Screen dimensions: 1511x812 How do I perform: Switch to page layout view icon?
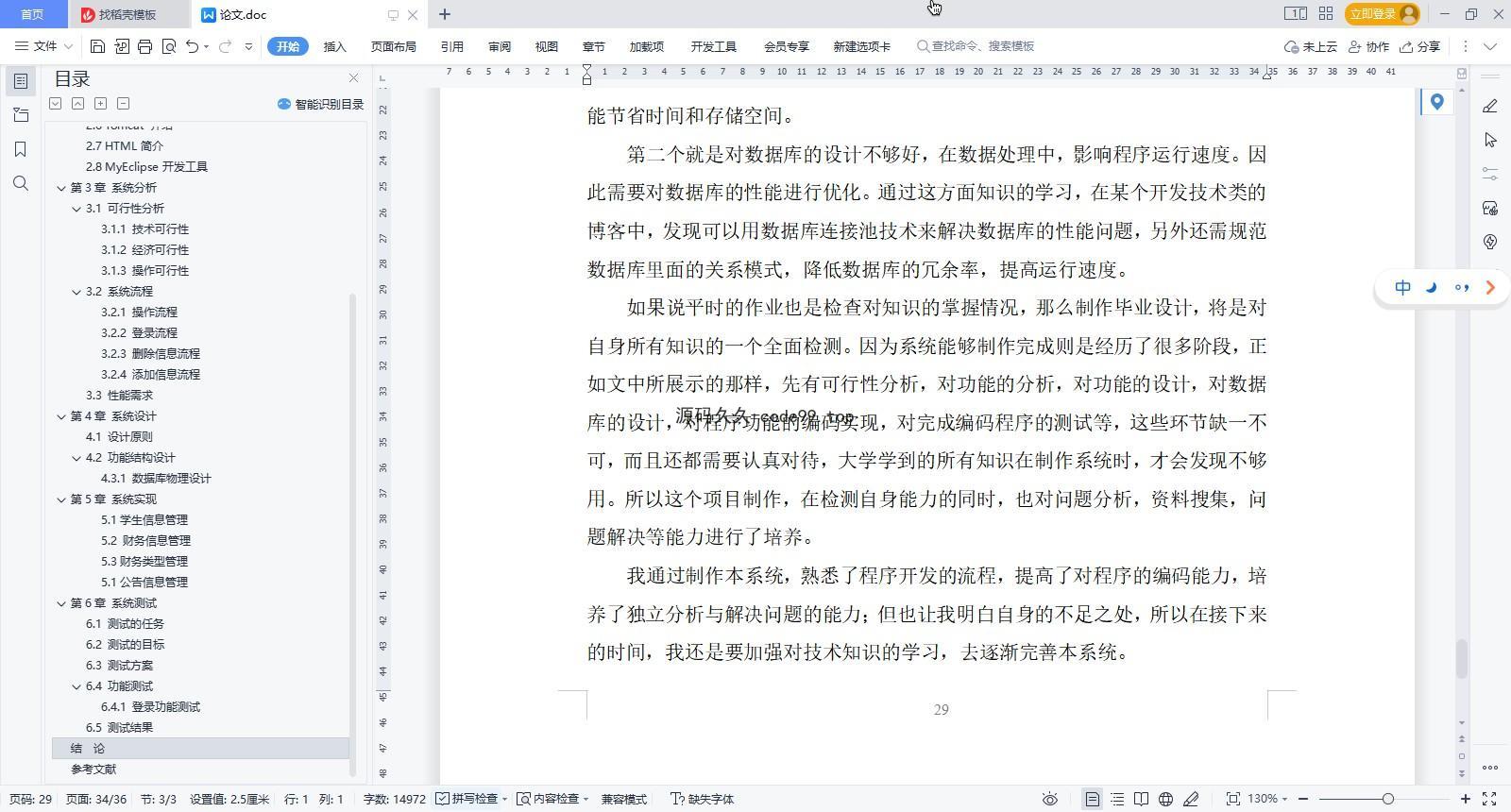coord(1092,799)
